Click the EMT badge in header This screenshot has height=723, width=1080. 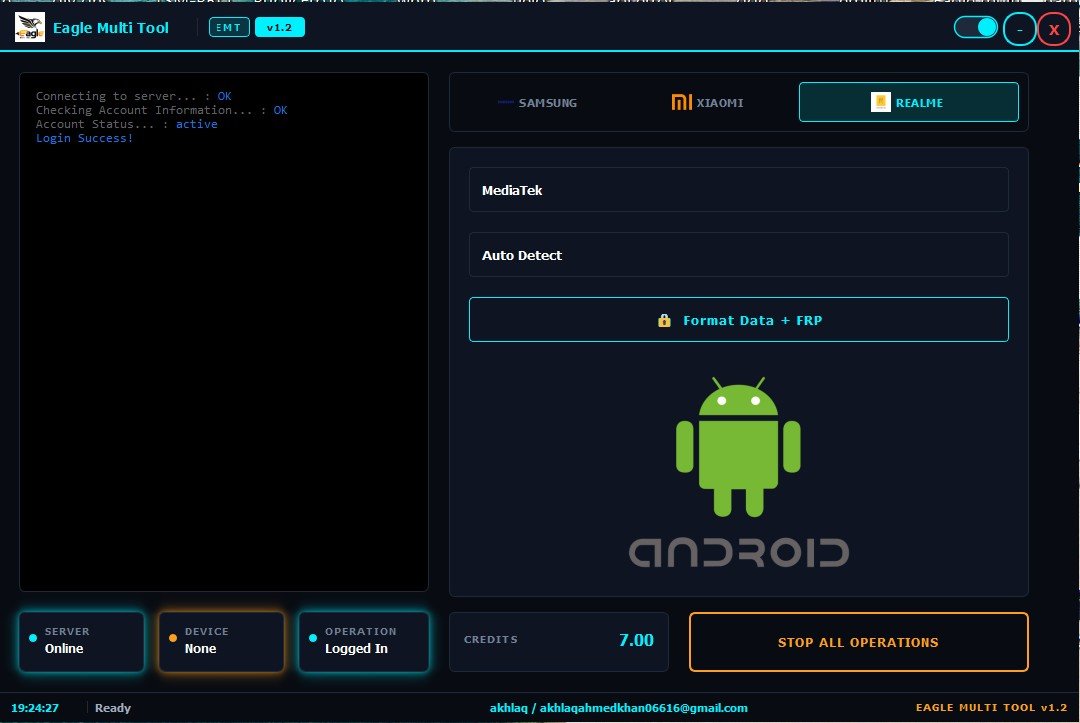click(x=229, y=28)
